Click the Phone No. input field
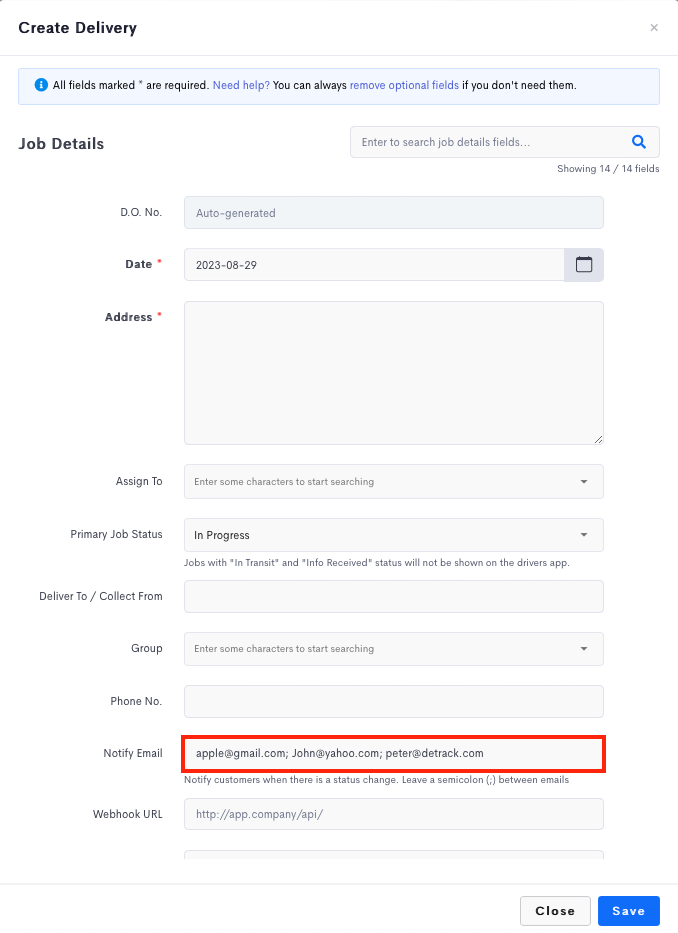This screenshot has height=933, width=678. pyautogui.click(x=393, y=701)
